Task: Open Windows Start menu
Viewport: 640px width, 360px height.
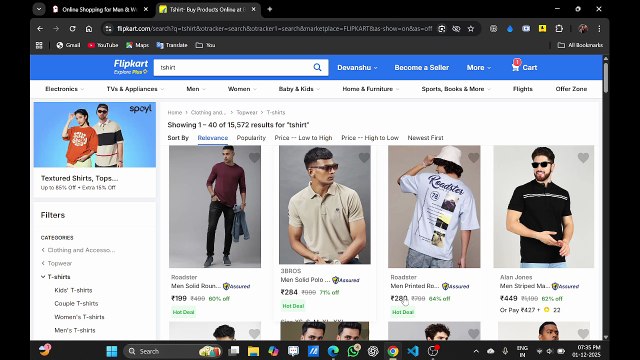Action: [111, 351]
